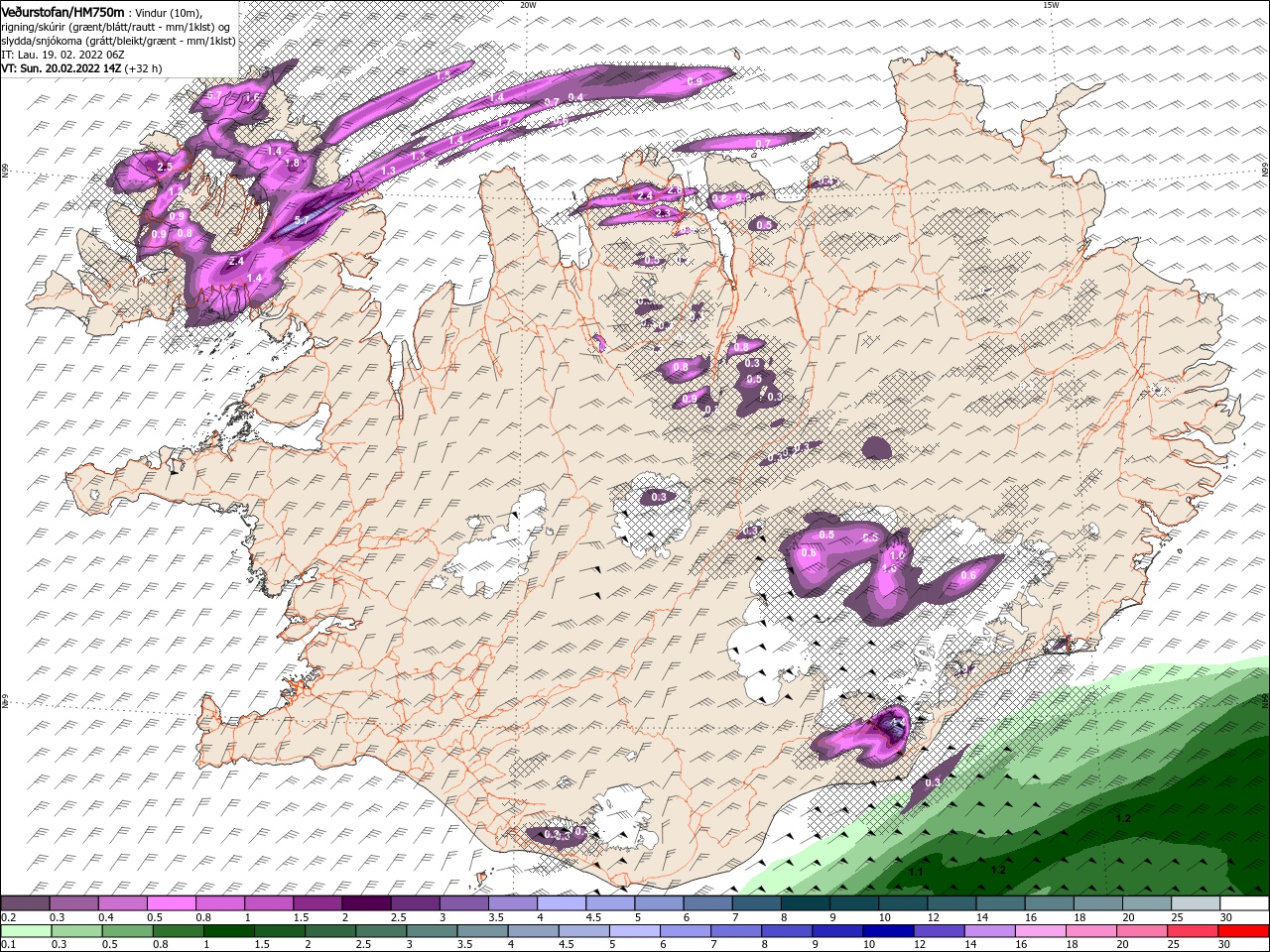The image size is (1270, 952).
Task: Pick the lavender 4–4.5 snow legend swatch
Action: point(563,903)
